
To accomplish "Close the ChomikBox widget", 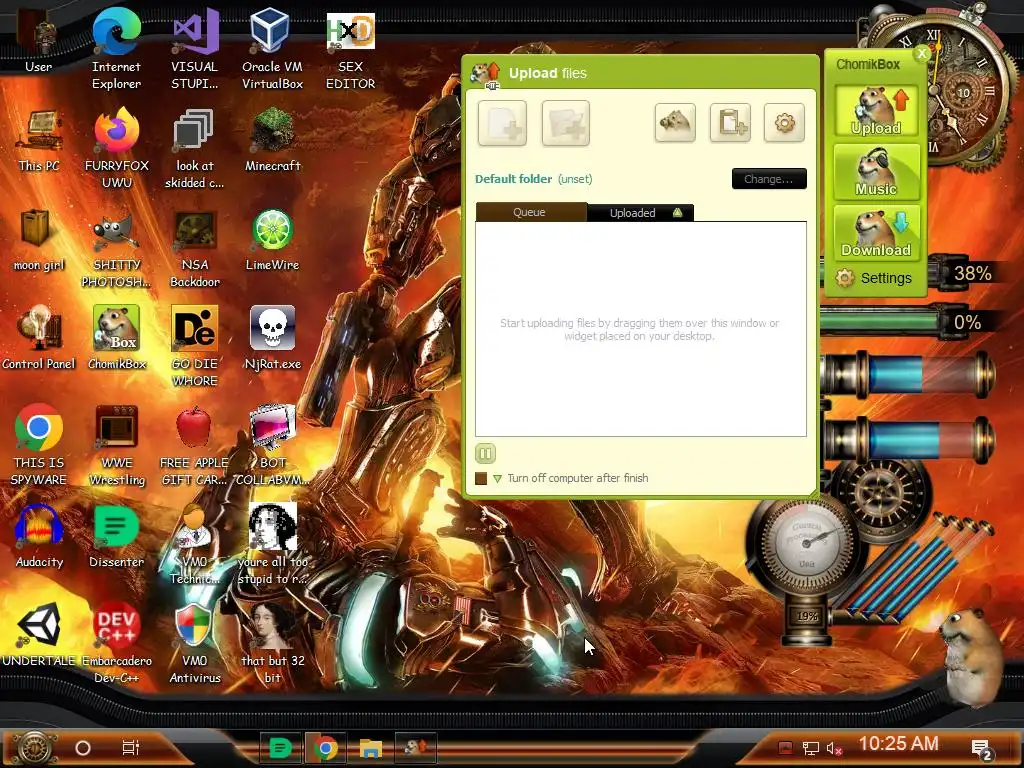I will [921, 53].
